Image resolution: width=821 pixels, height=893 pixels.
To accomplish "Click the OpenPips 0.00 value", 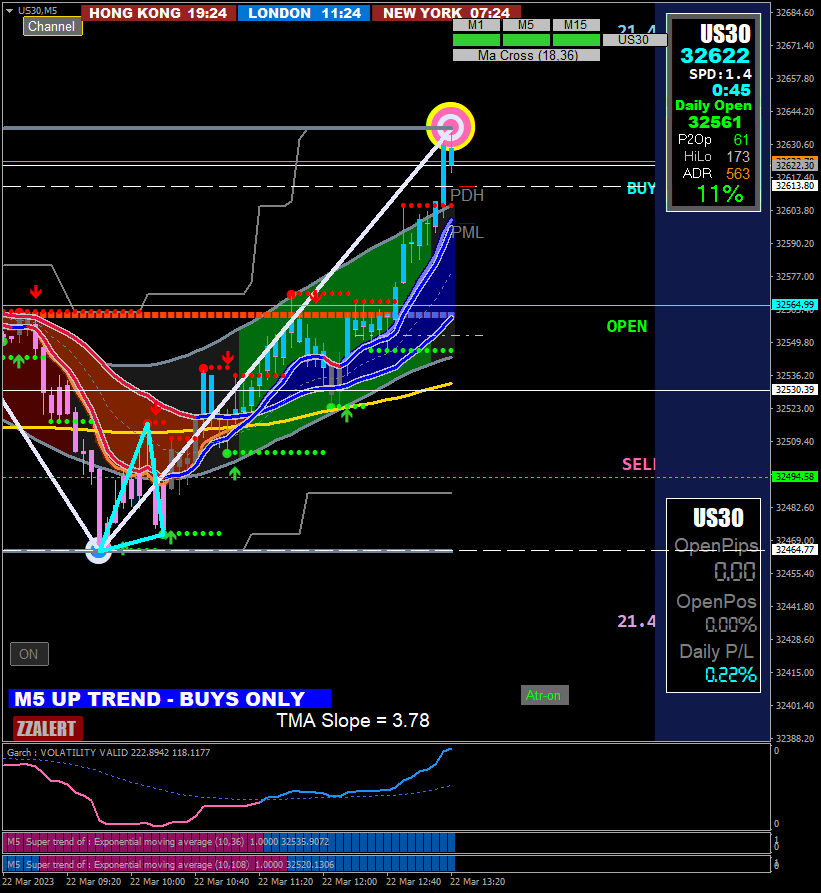I will coord(734,571).
